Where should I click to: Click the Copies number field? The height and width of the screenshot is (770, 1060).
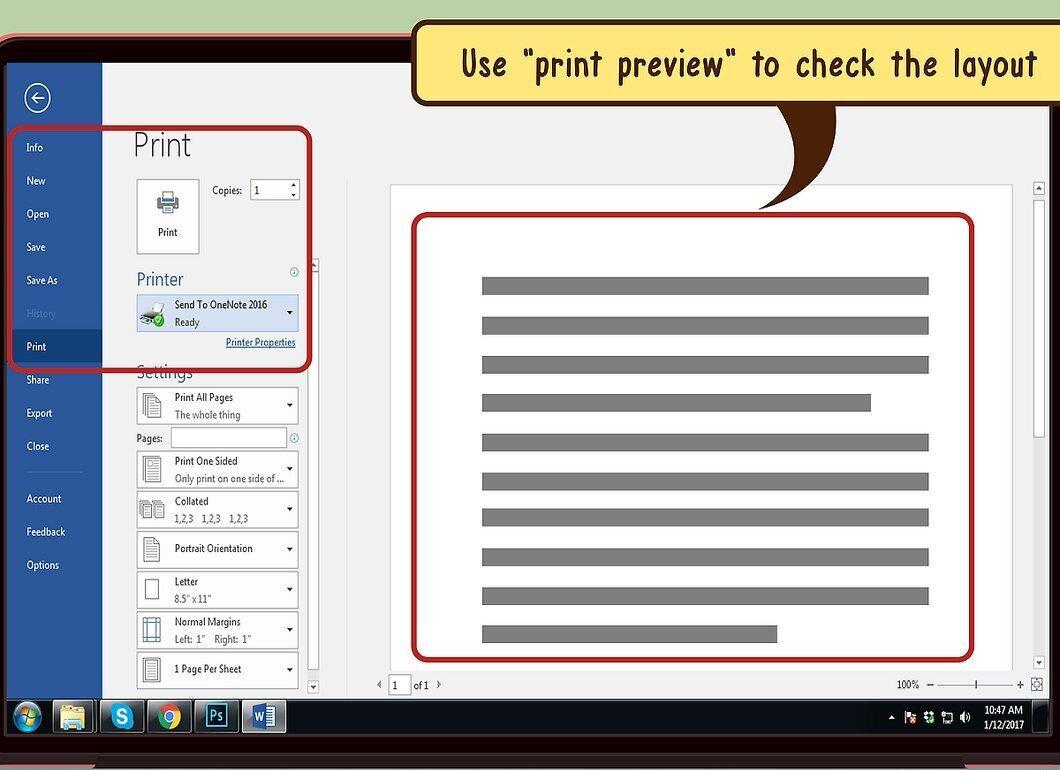coord(270,190)
